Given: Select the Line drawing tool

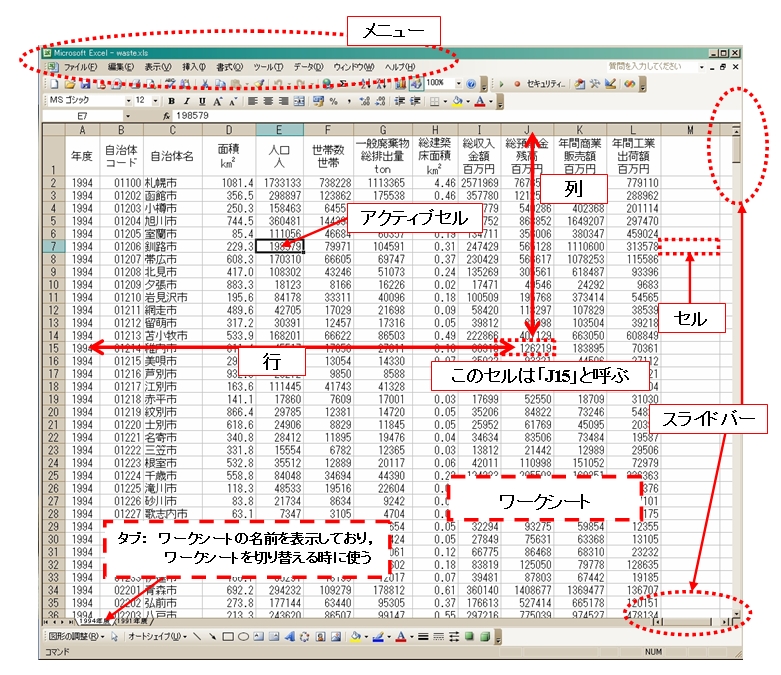Looking at the screenshot, I should click(x=197, y=637).
